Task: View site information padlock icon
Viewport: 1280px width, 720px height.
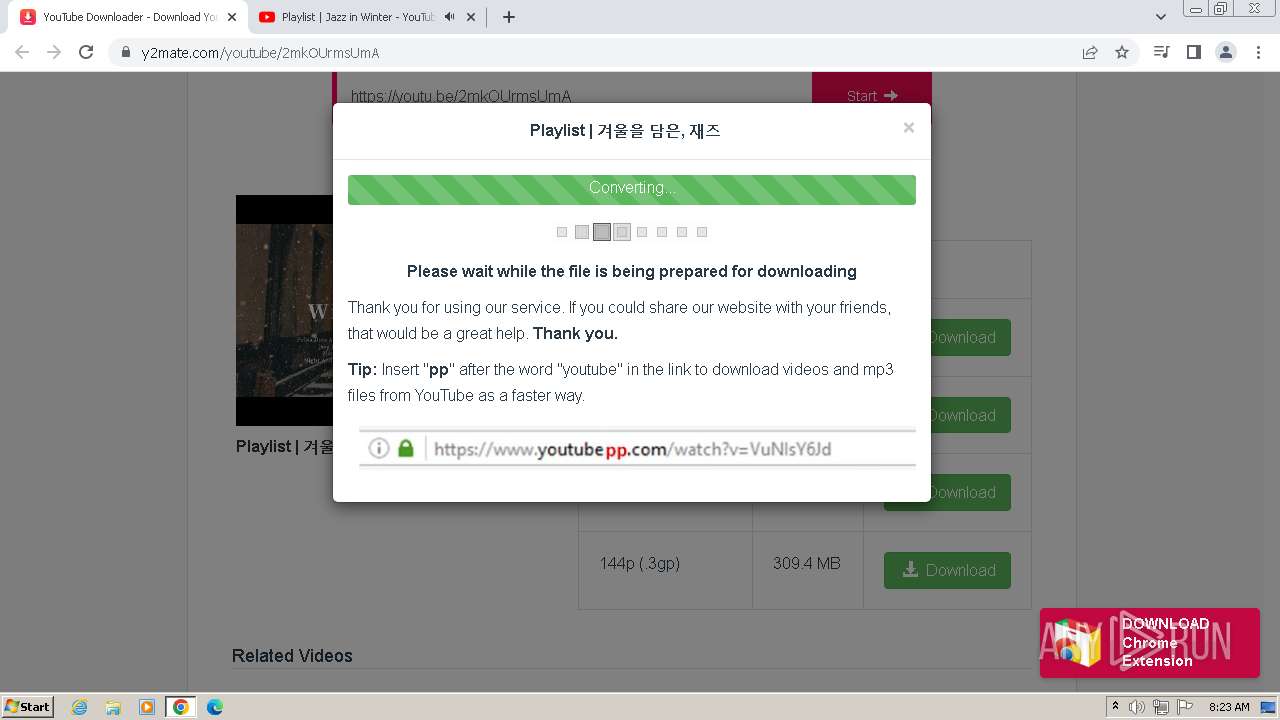Action: [x=125, y=53]
